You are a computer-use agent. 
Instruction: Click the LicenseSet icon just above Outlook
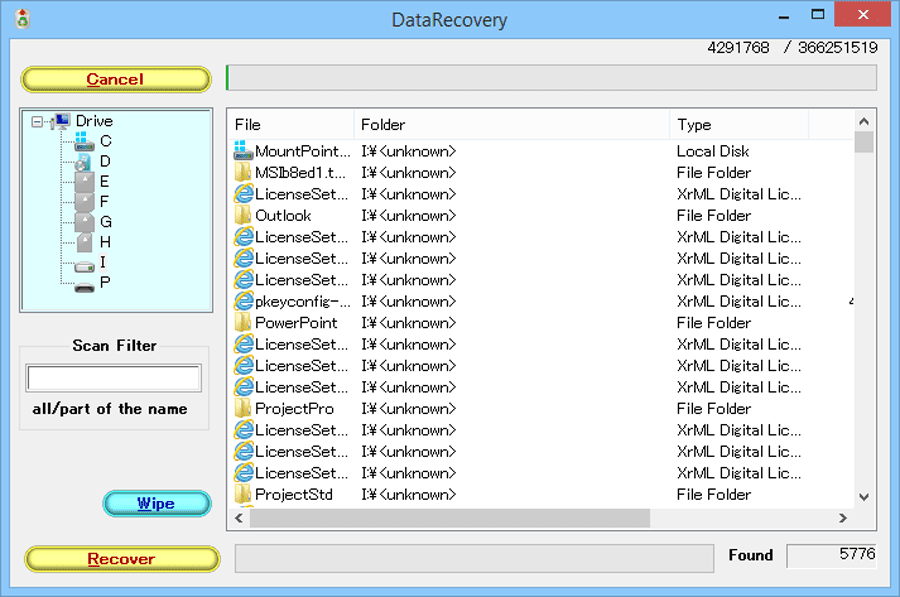[x=243, y=193]
